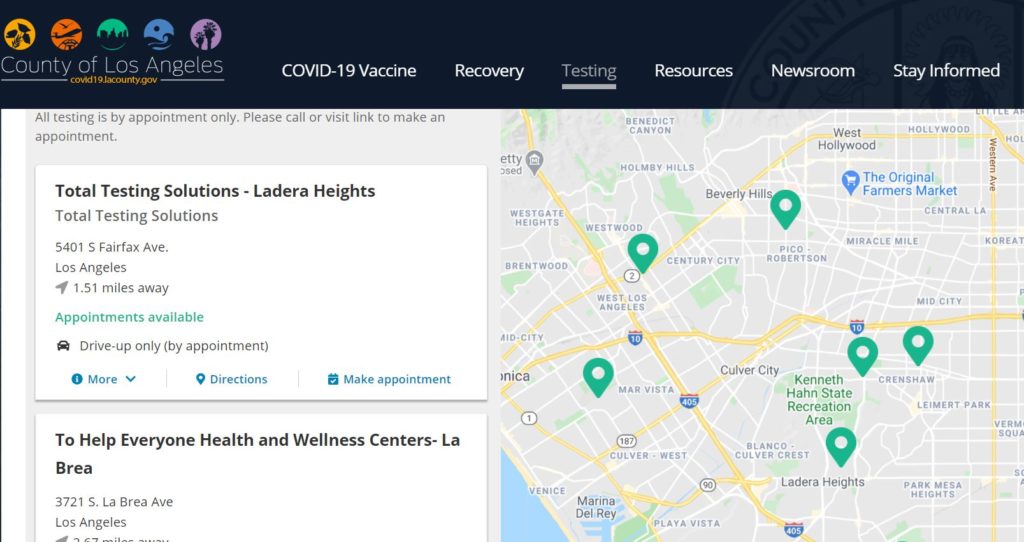
Task: Click the info icon beside More
Action: [77, 379]
